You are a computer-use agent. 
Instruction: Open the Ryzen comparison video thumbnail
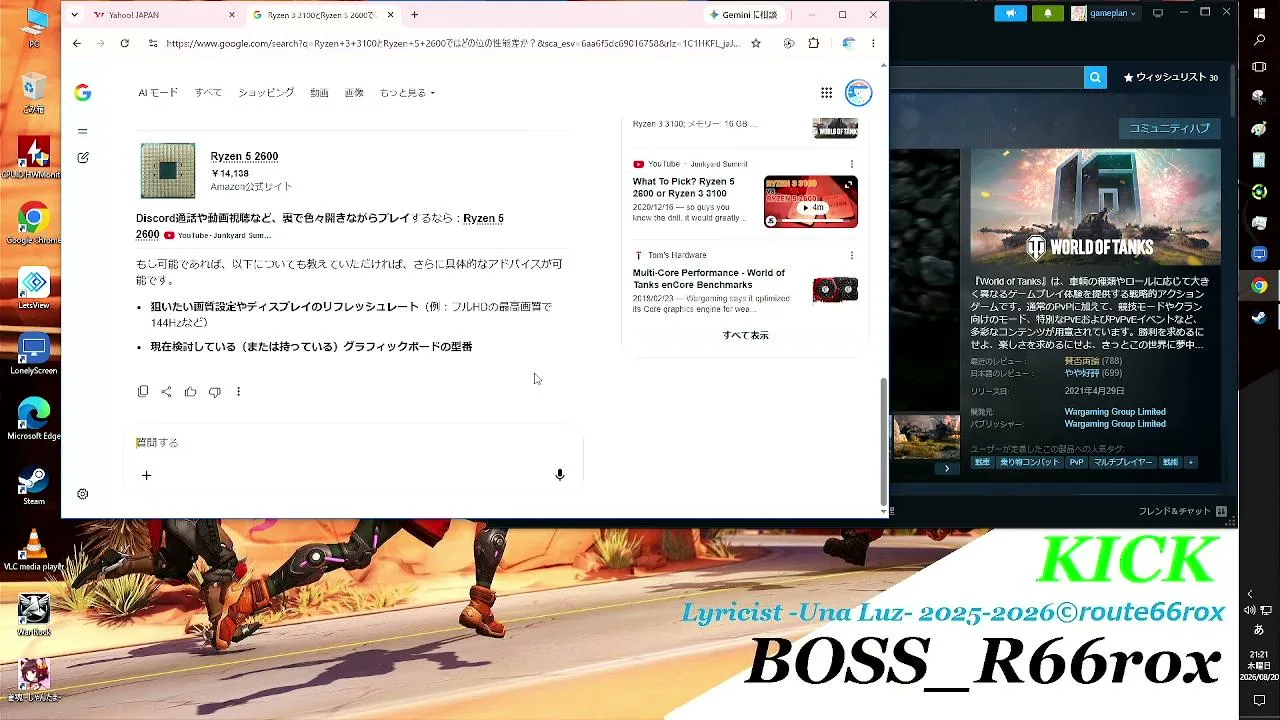pyautogui.click(x=811, y=202)
